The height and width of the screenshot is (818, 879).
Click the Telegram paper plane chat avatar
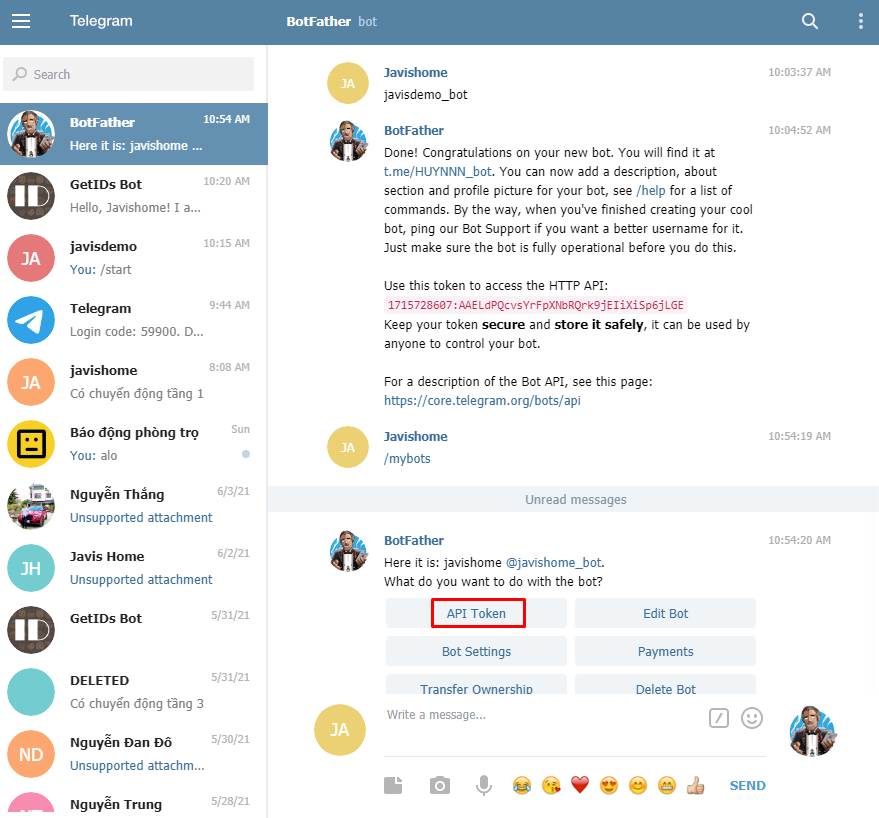coord(31,320)
